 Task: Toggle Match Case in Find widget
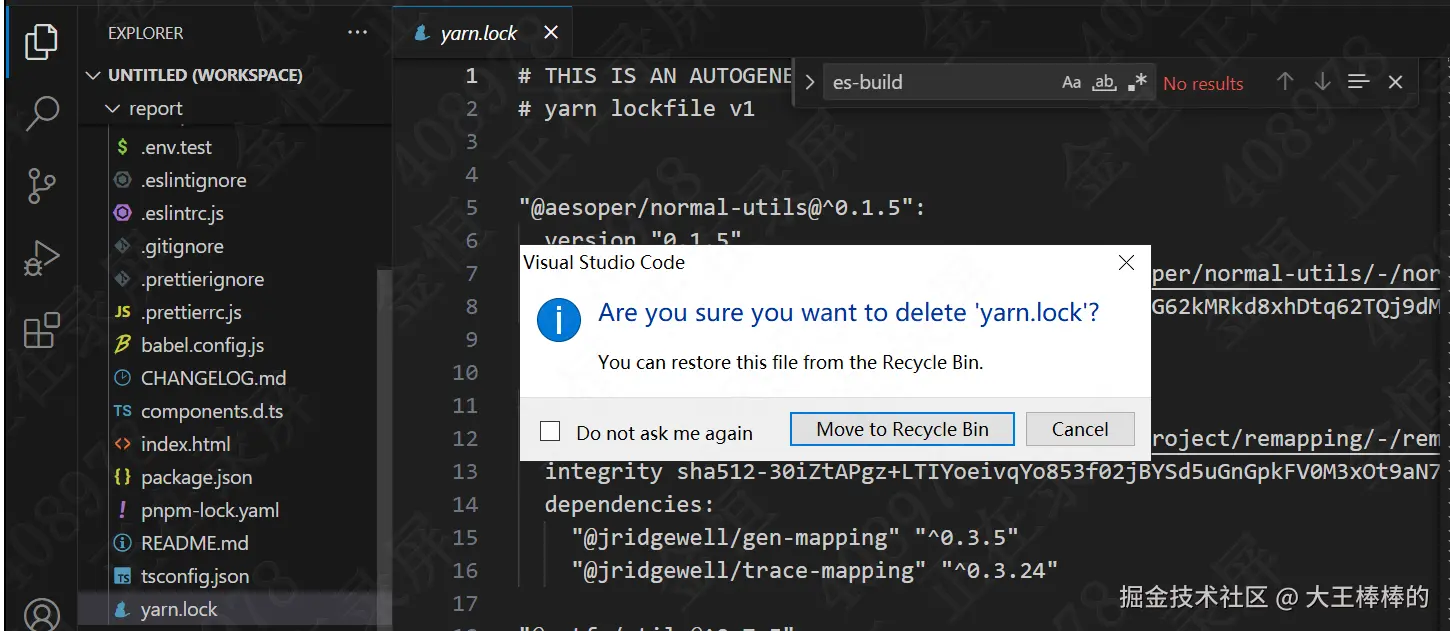tap(1071, 83)
